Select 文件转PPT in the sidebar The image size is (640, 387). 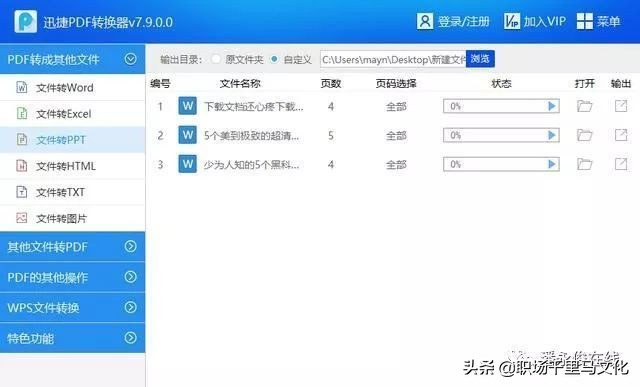[72, 140]
